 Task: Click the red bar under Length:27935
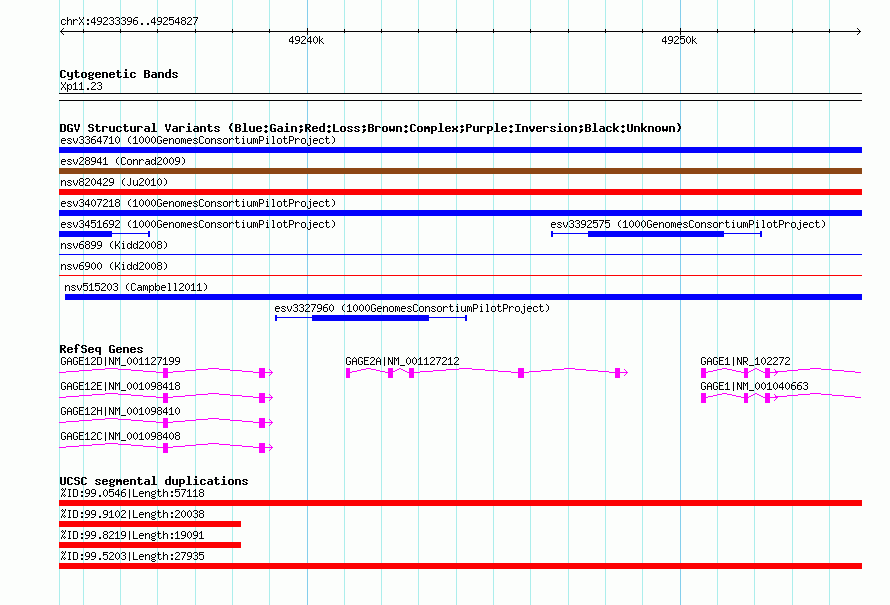pyautogui.click(x=460, y=566)
